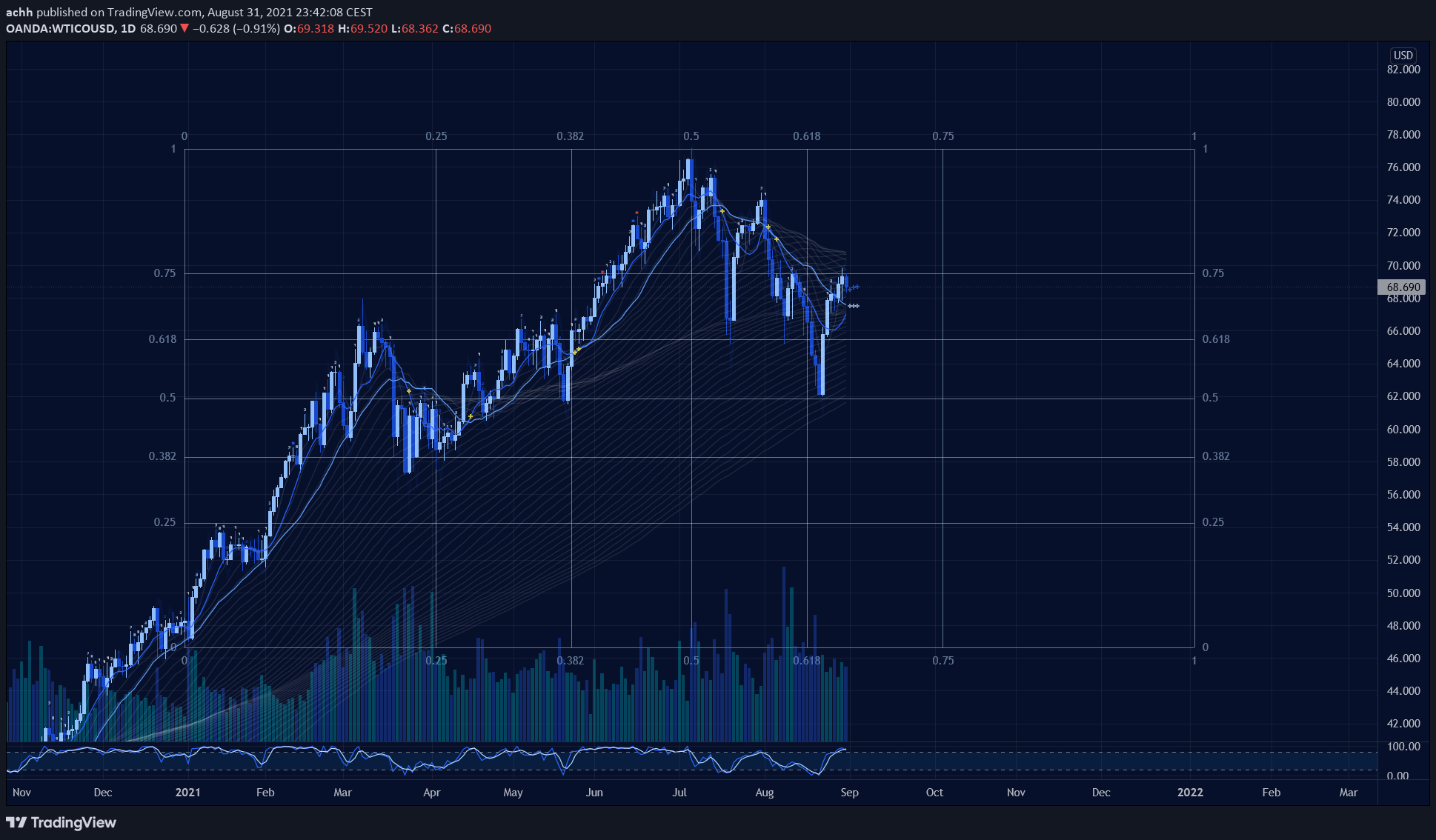
Task: Click the 0.382 fib label right of the box
Action: tap(1216, 456)
